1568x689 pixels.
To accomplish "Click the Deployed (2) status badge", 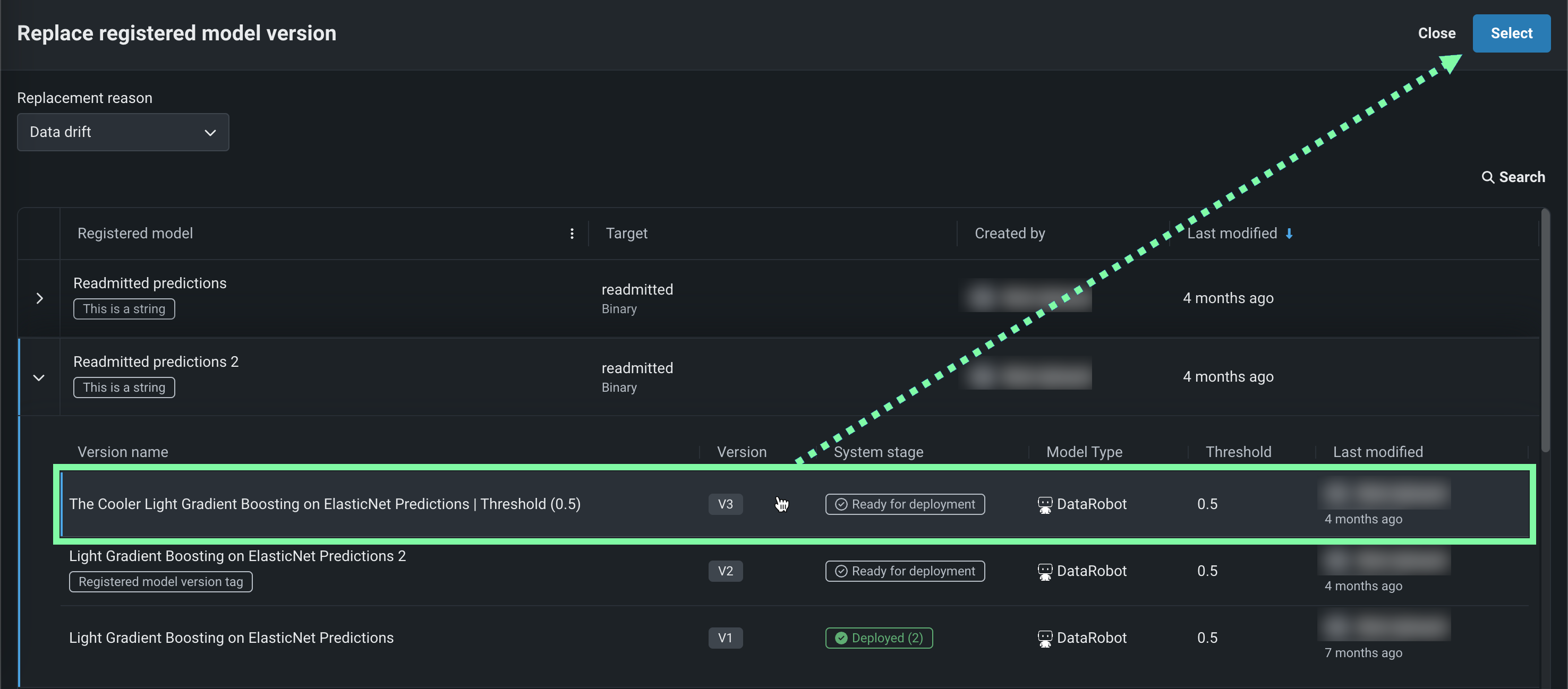I will pos(879,638).
